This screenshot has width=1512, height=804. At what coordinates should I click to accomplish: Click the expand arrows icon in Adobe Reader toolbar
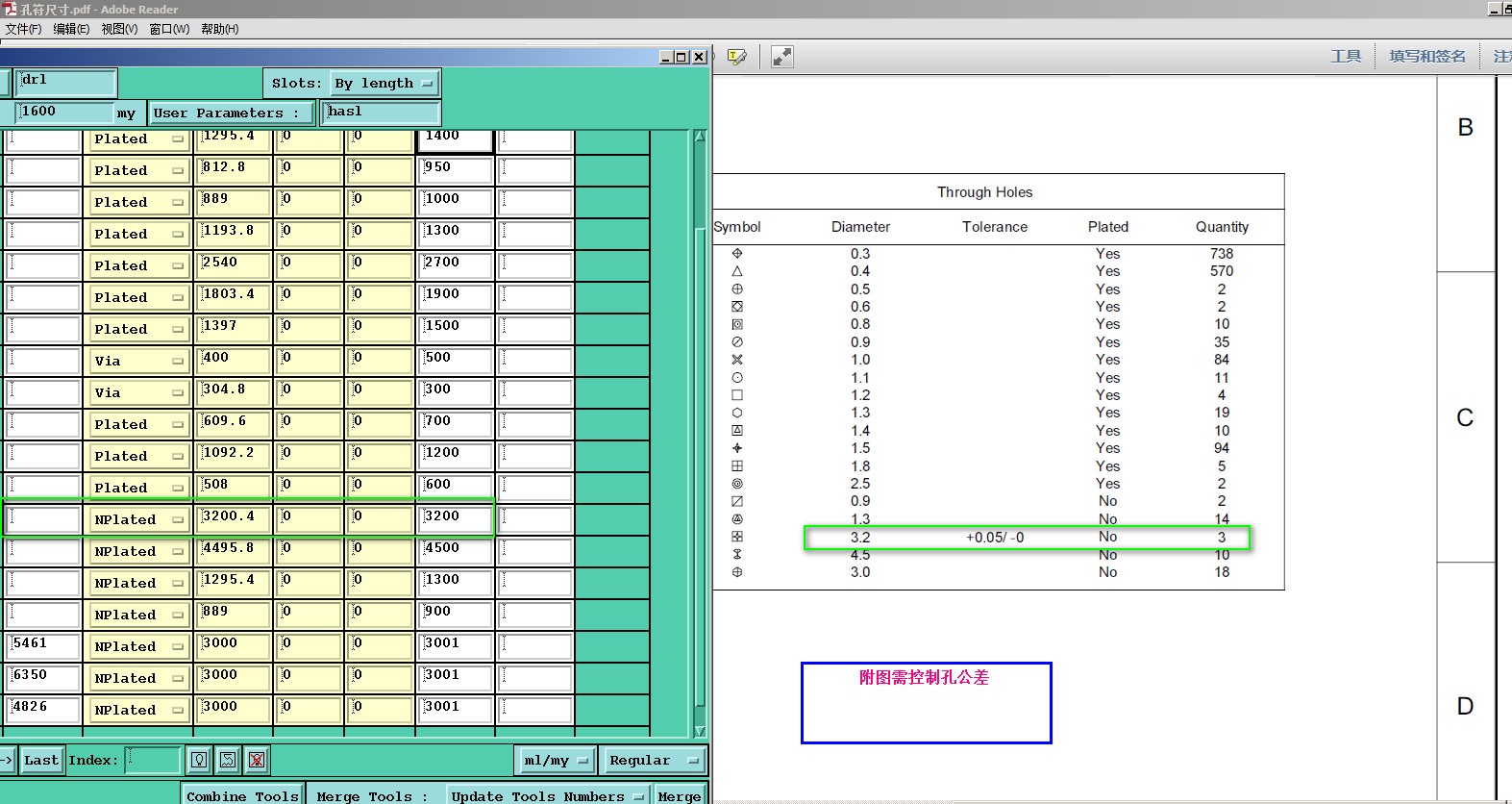click(782, 57)
